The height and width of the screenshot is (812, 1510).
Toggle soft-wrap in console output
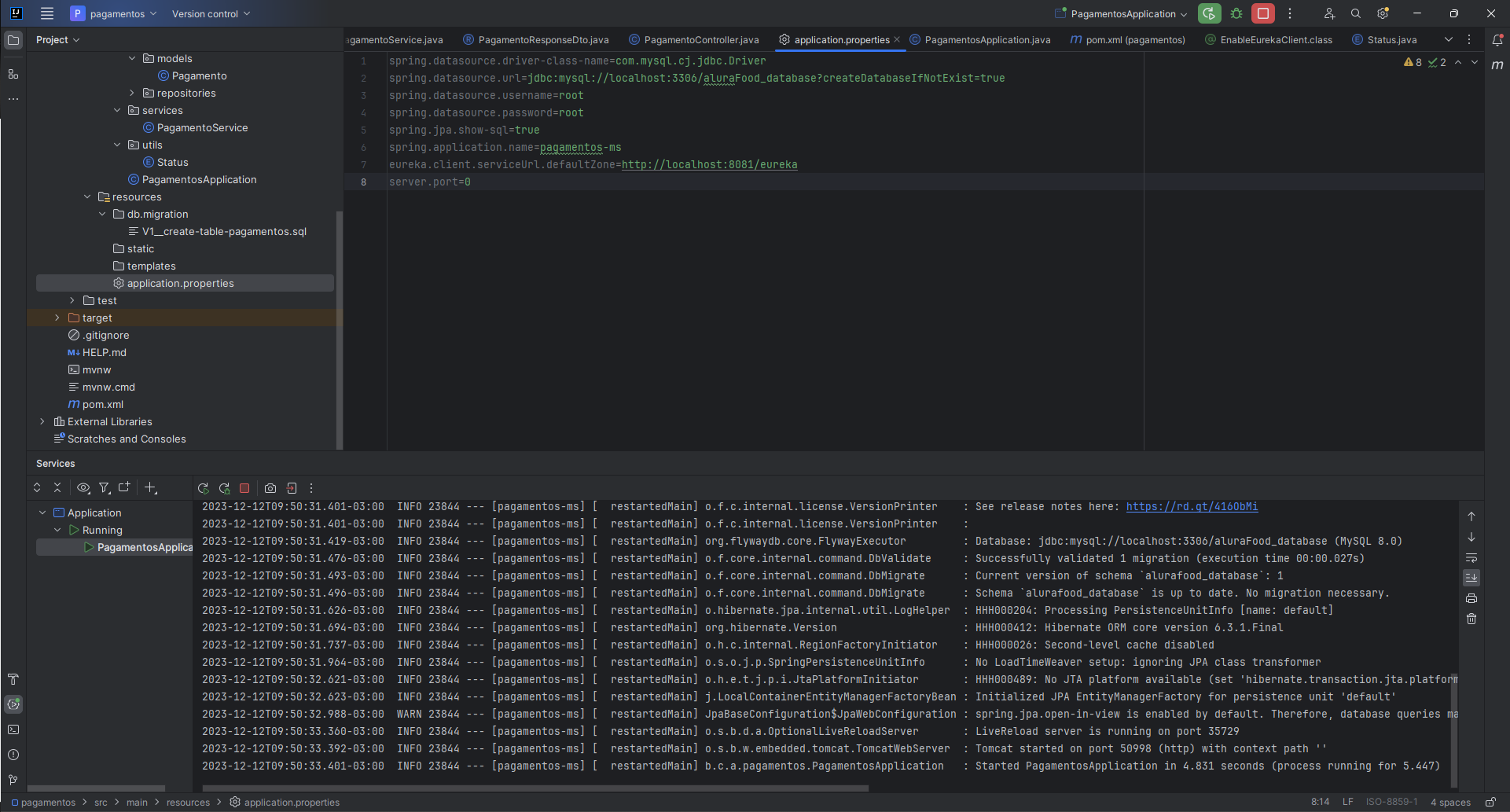(x=1471, y=558)
